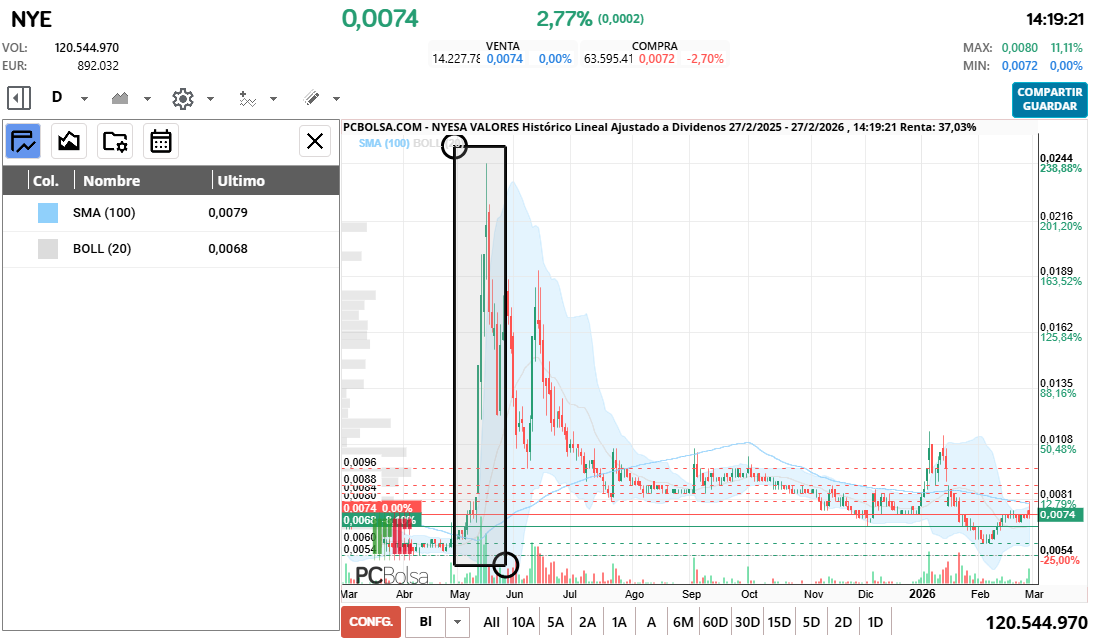Select the 5D time range
This screenshot has height=643, width=1103.
click(811, 622)
